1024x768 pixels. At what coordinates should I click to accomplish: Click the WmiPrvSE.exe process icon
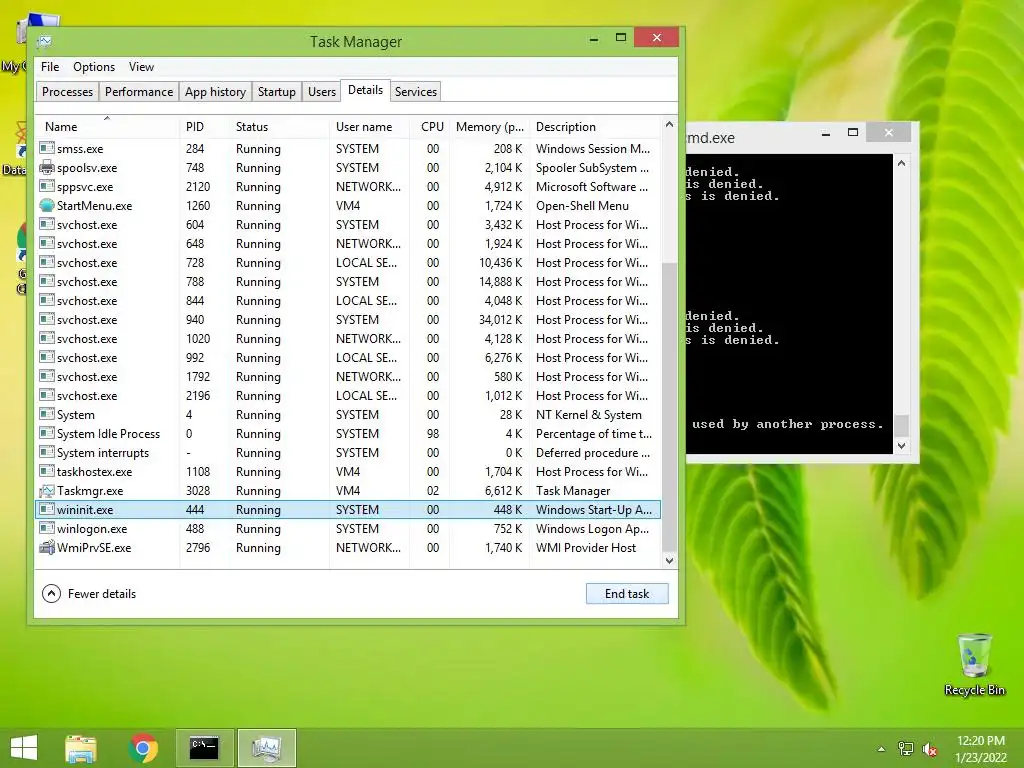pos(46,547)
